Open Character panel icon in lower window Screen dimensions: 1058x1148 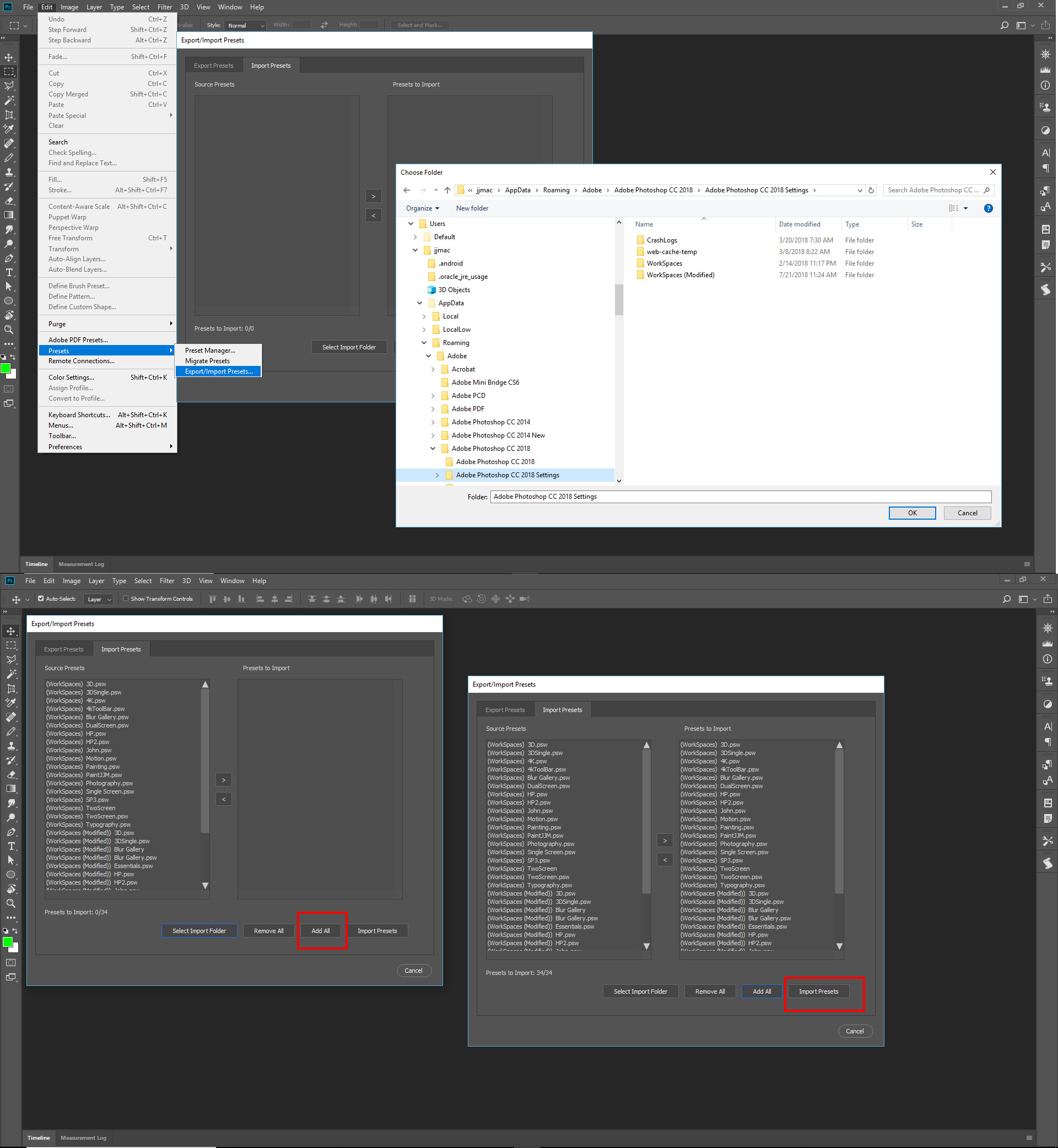pos(1047,726)
